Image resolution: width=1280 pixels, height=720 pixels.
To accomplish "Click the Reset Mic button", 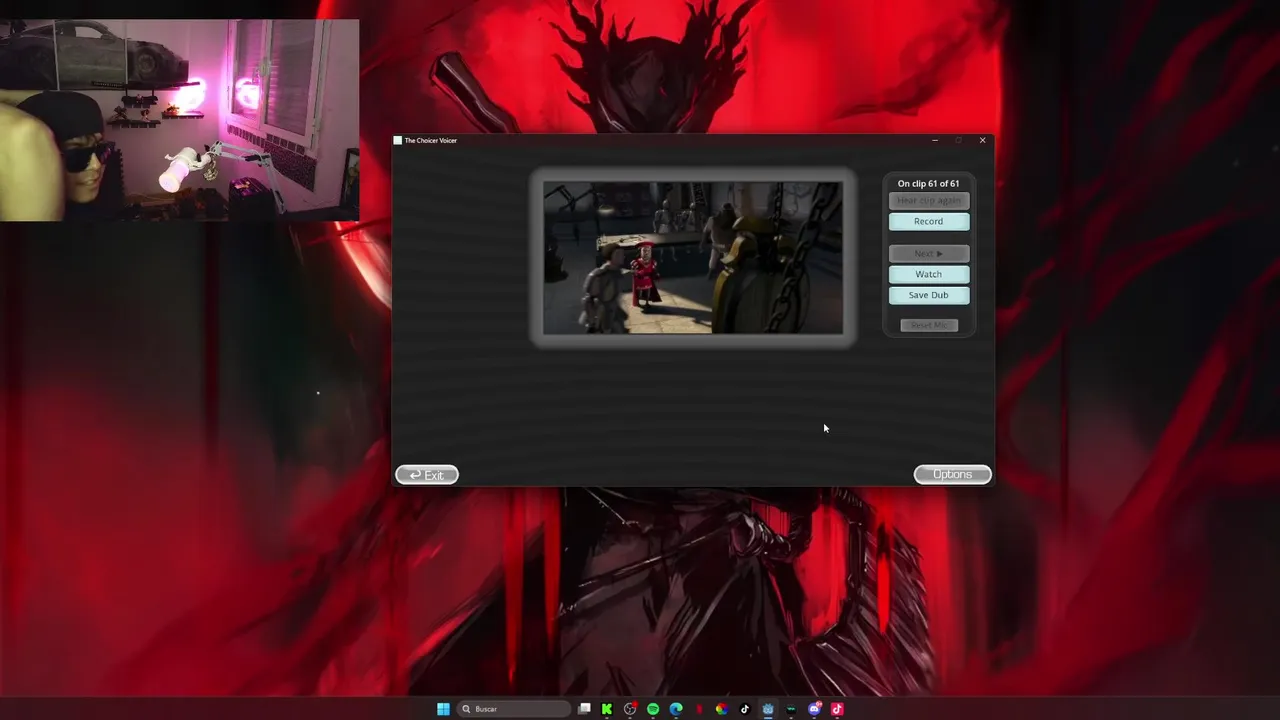I will click(929, 325).
